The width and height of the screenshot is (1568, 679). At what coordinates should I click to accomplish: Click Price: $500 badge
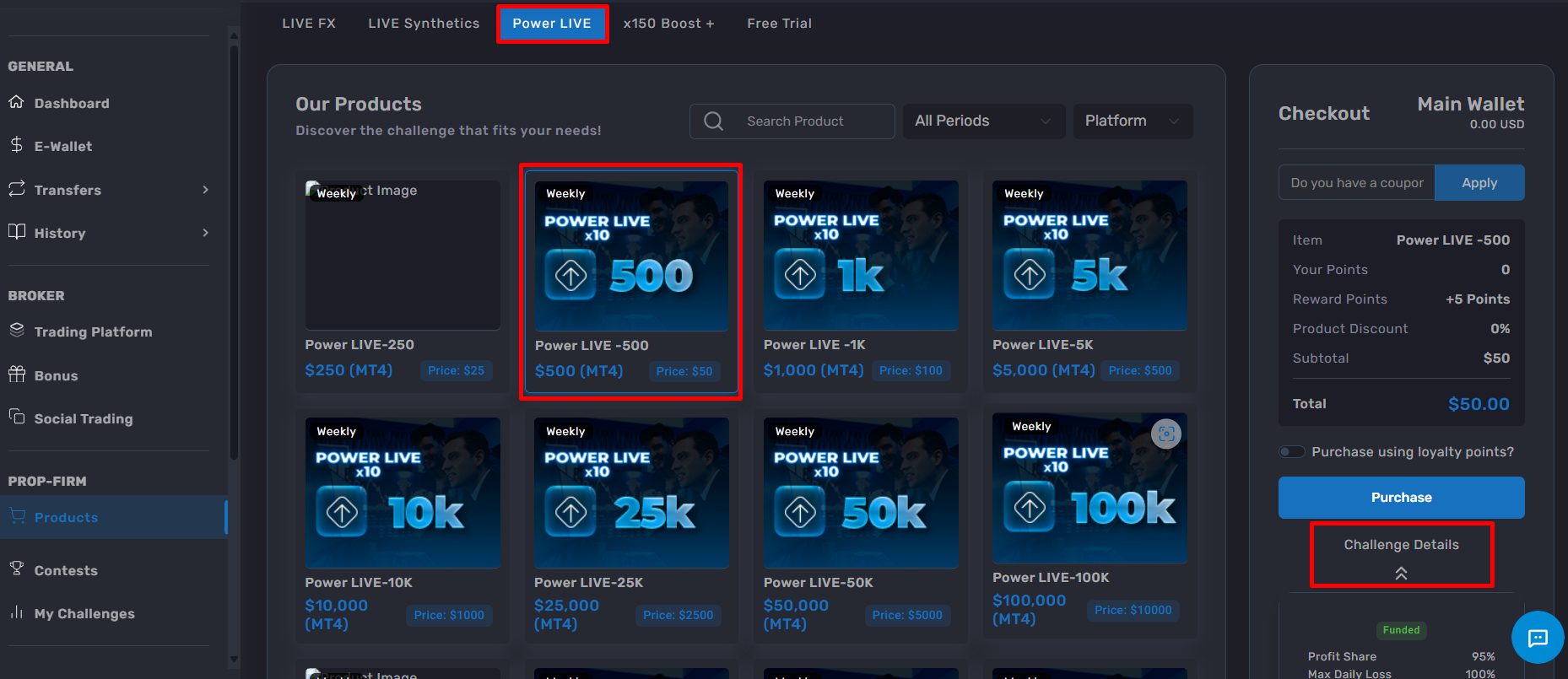[x=1140, y=370]
